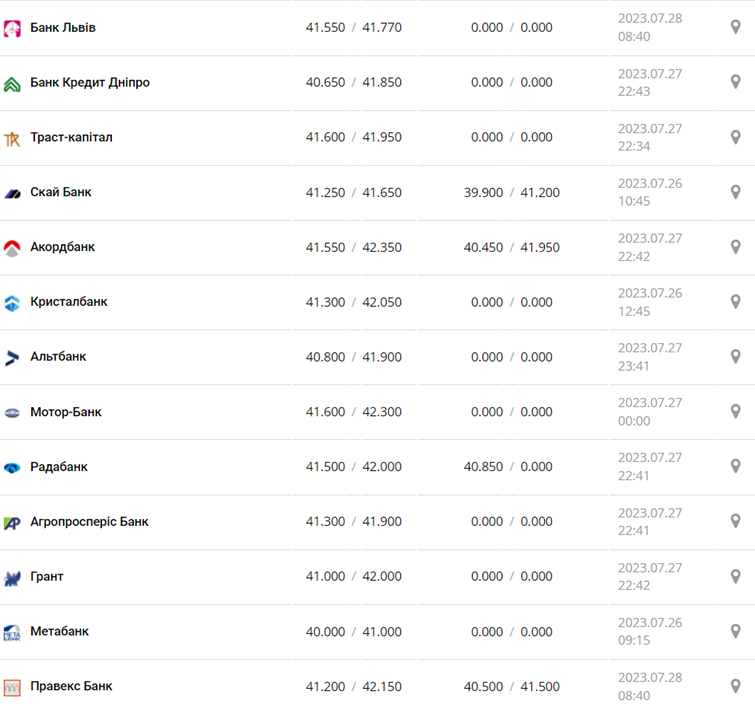This screenshot has height=704, width=755.
Task: Open the Банк Львів link
Action: [x=63, y=27]
